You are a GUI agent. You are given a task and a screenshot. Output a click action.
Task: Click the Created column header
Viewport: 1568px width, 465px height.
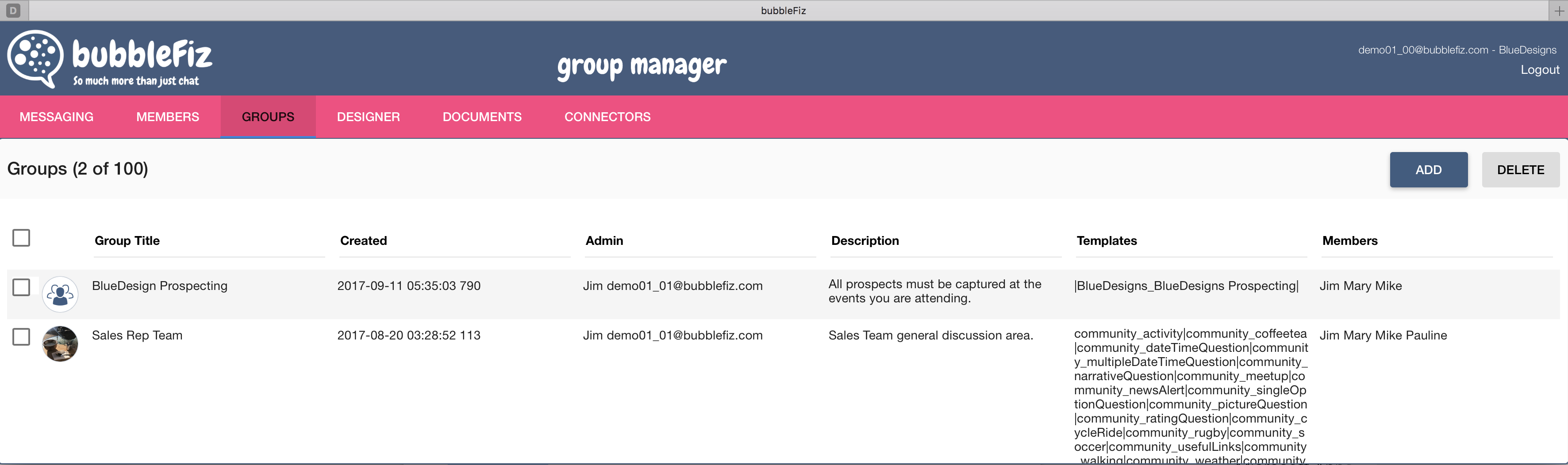363,241
